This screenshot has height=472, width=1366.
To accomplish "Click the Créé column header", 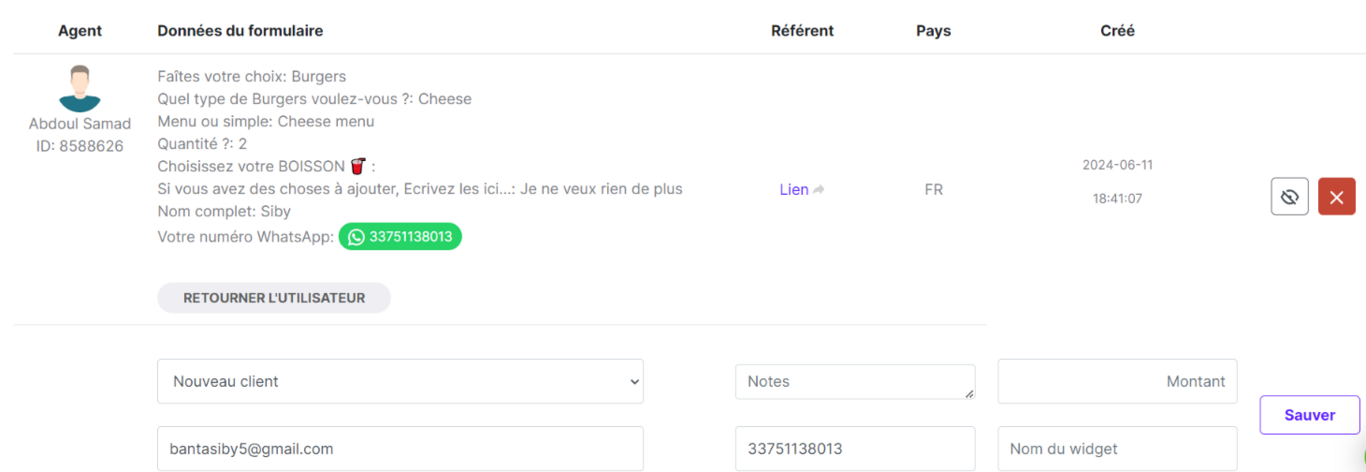I will click(x=1117, y=31).
